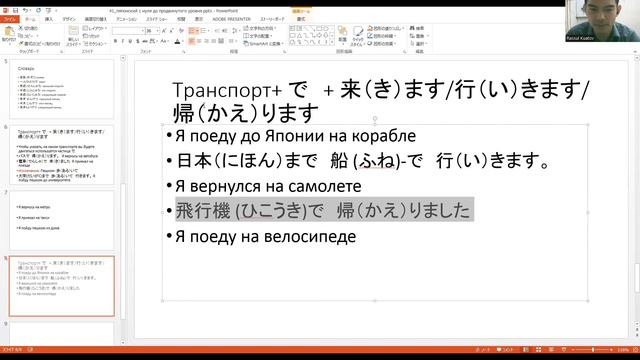Click the Replace icon in editing group

tap(412, 36)
